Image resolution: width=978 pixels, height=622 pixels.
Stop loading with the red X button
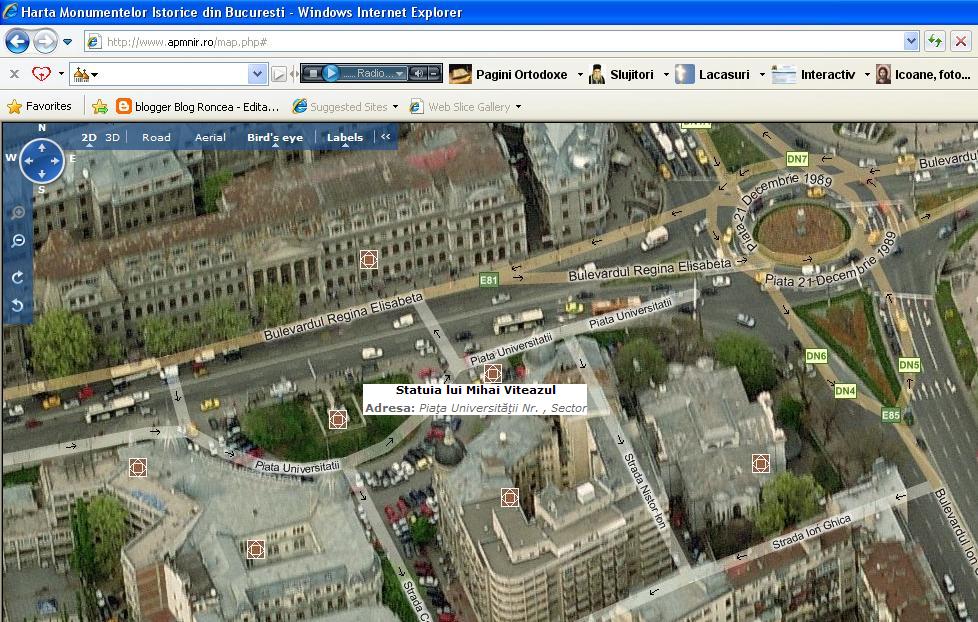[x=961, y=42]
